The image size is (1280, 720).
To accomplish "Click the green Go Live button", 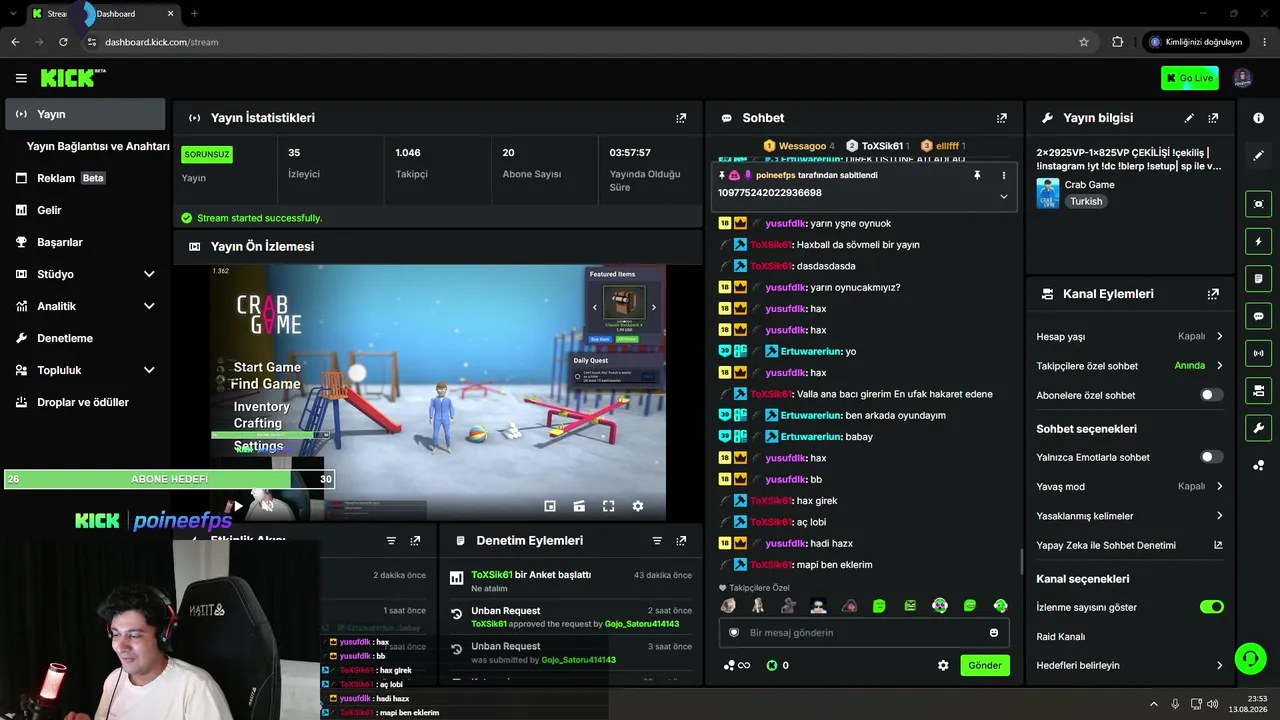I will tap(1190, 78).
